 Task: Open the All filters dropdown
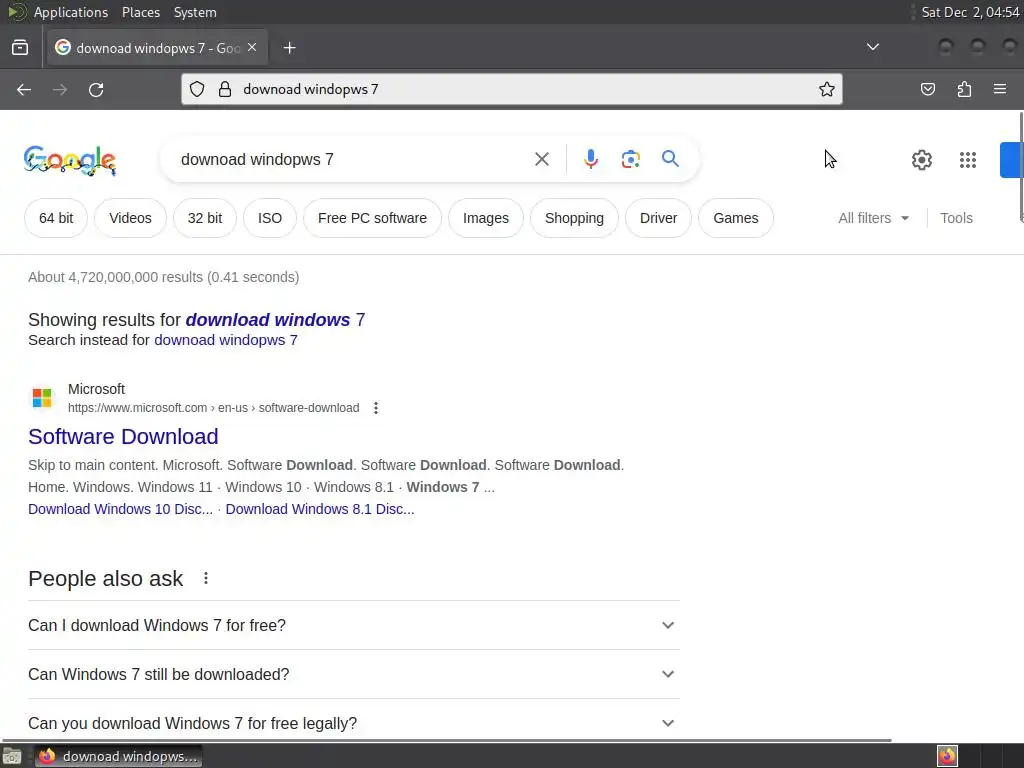[874, 218]
